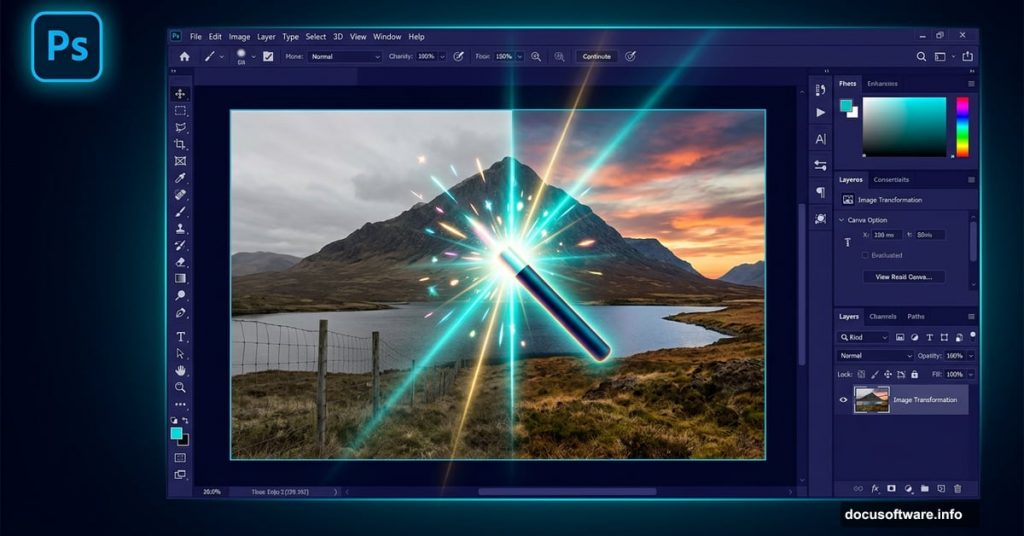The width and height of the screenshot is (1024, 536).
Task: Check the Evaluated checkbox
Action: tap(865, 255)
